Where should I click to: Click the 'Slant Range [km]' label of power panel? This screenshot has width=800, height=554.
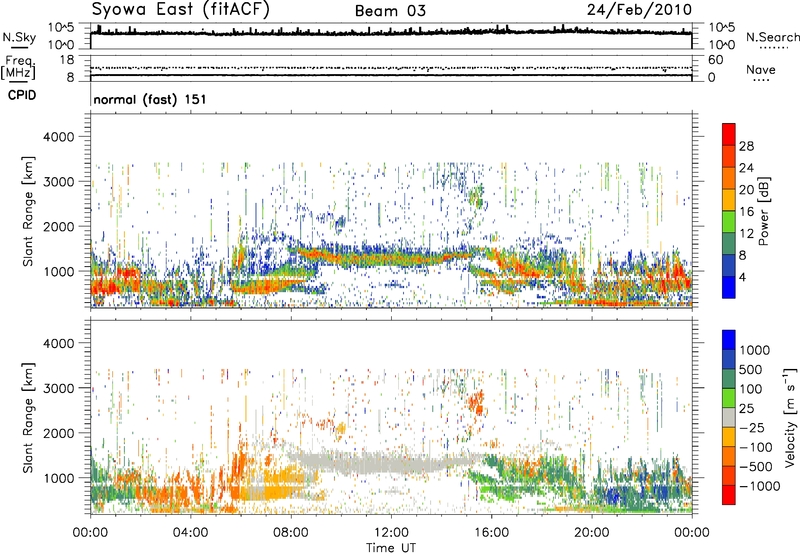(x=28, y=211)
